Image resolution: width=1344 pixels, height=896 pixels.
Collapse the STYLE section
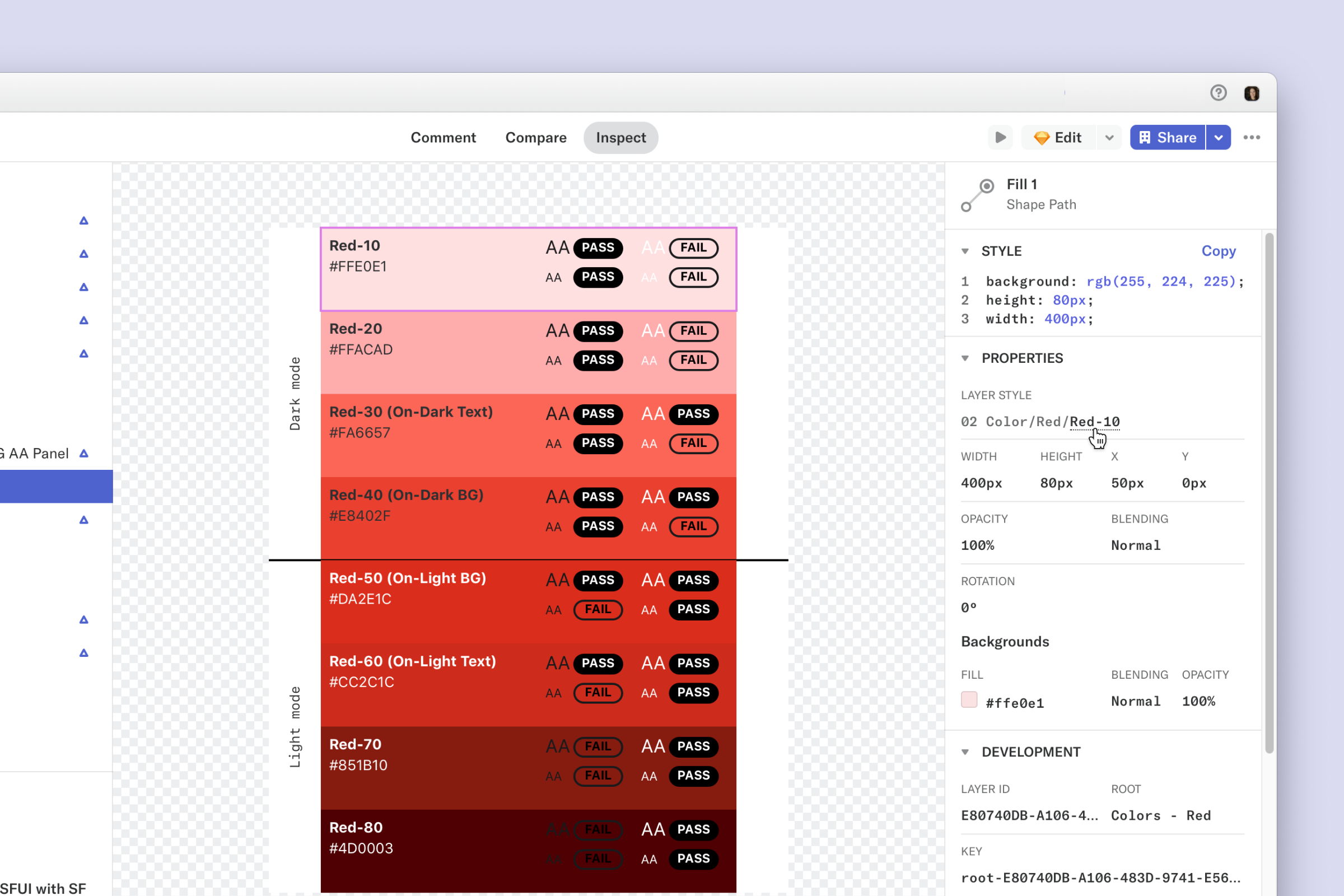[965, 251]
